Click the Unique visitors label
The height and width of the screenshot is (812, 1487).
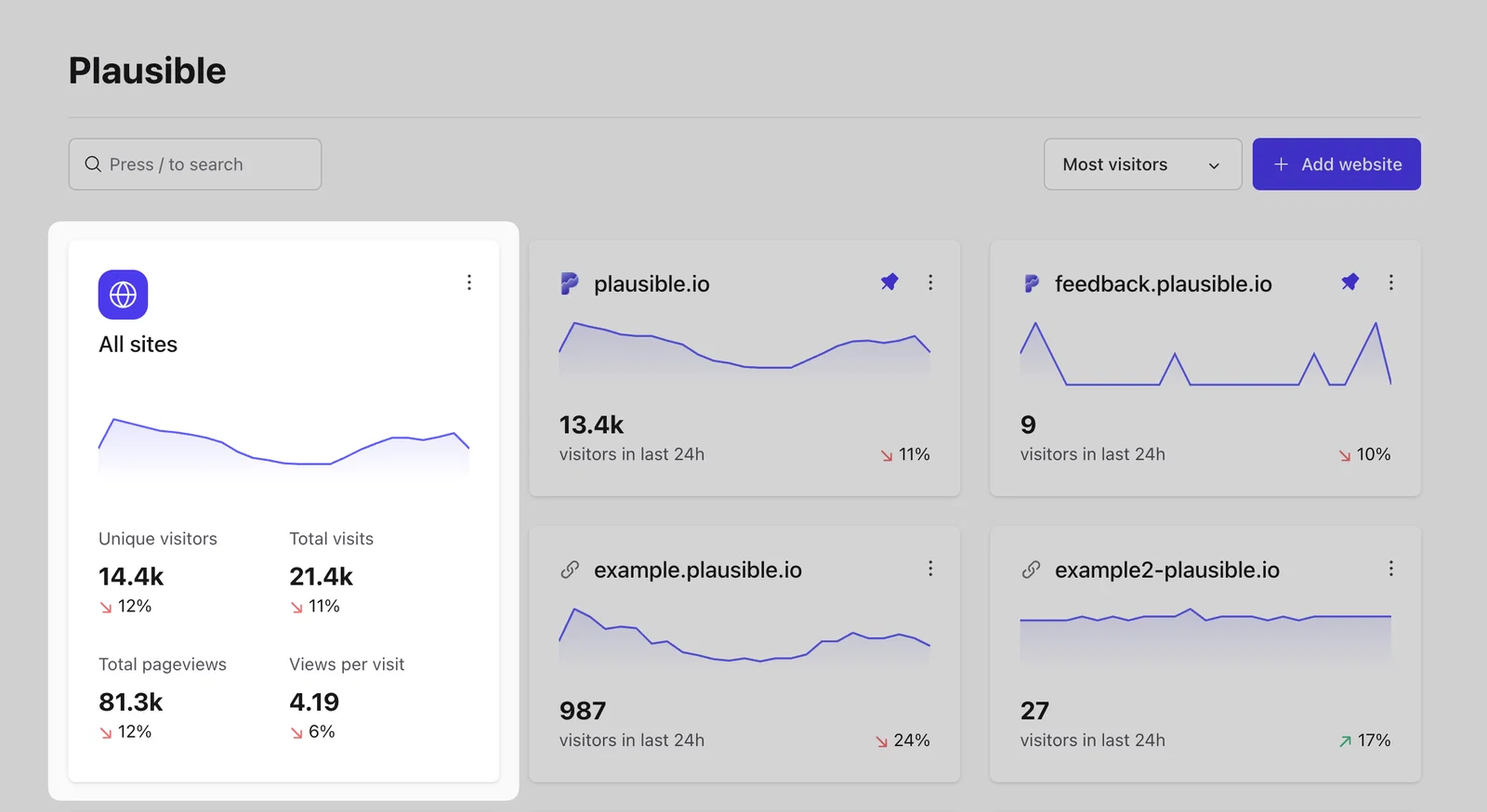[x=158, y=539]
